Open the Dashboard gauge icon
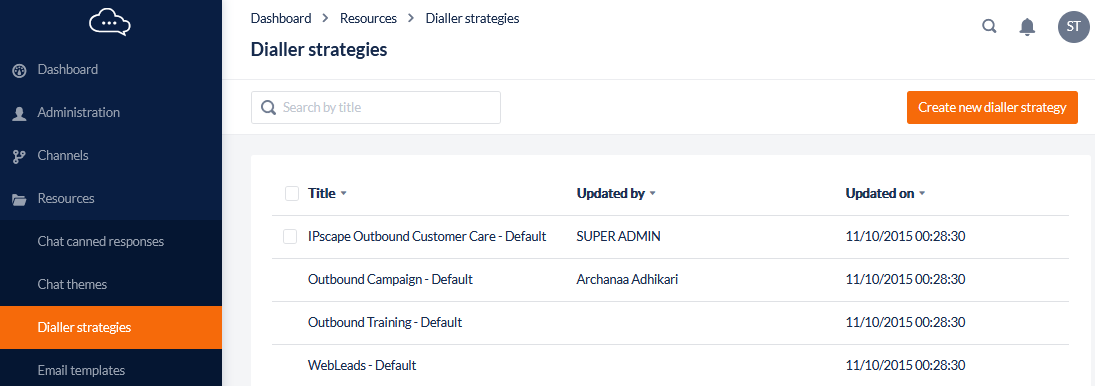The width and height of the screenshot is (1095, 386). click(20, 70)
